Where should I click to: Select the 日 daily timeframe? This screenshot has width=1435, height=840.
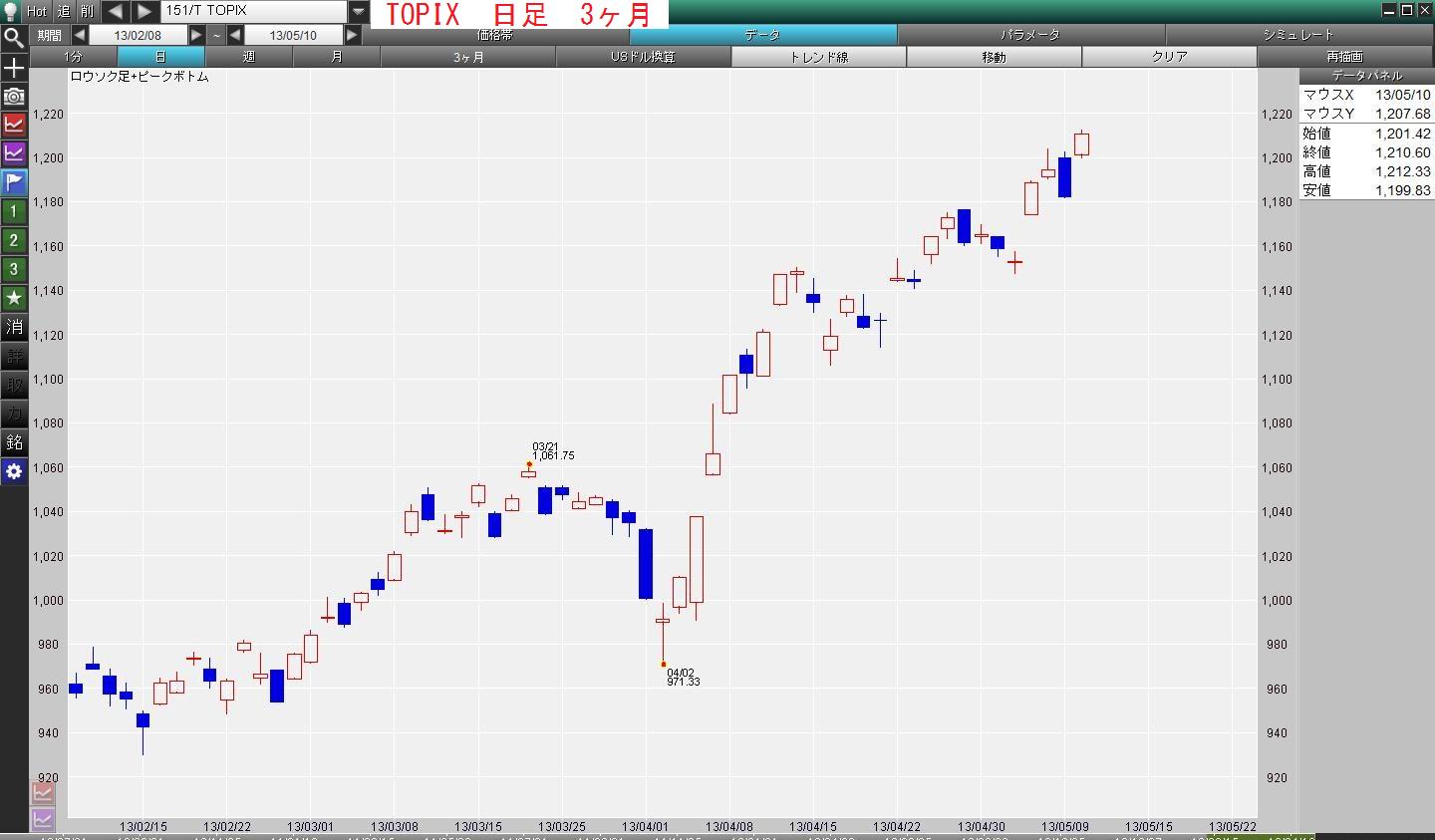(161, 57)
